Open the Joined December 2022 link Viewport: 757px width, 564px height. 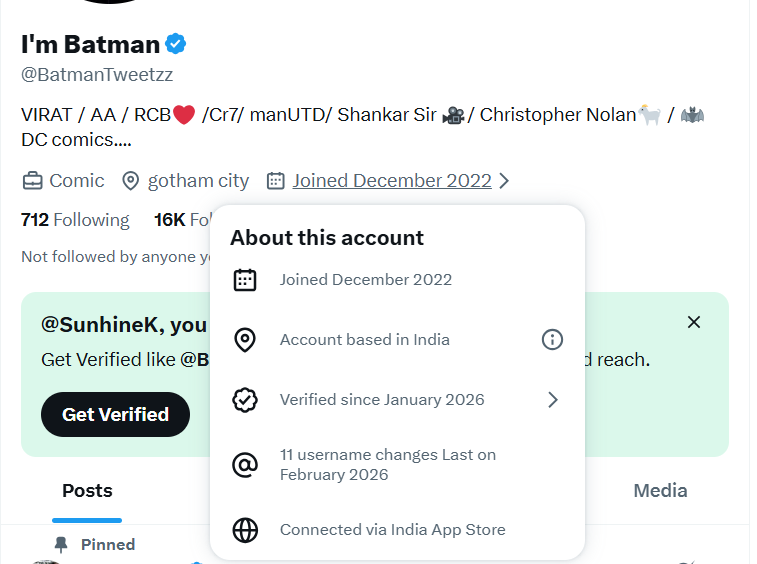pos(392,181)
